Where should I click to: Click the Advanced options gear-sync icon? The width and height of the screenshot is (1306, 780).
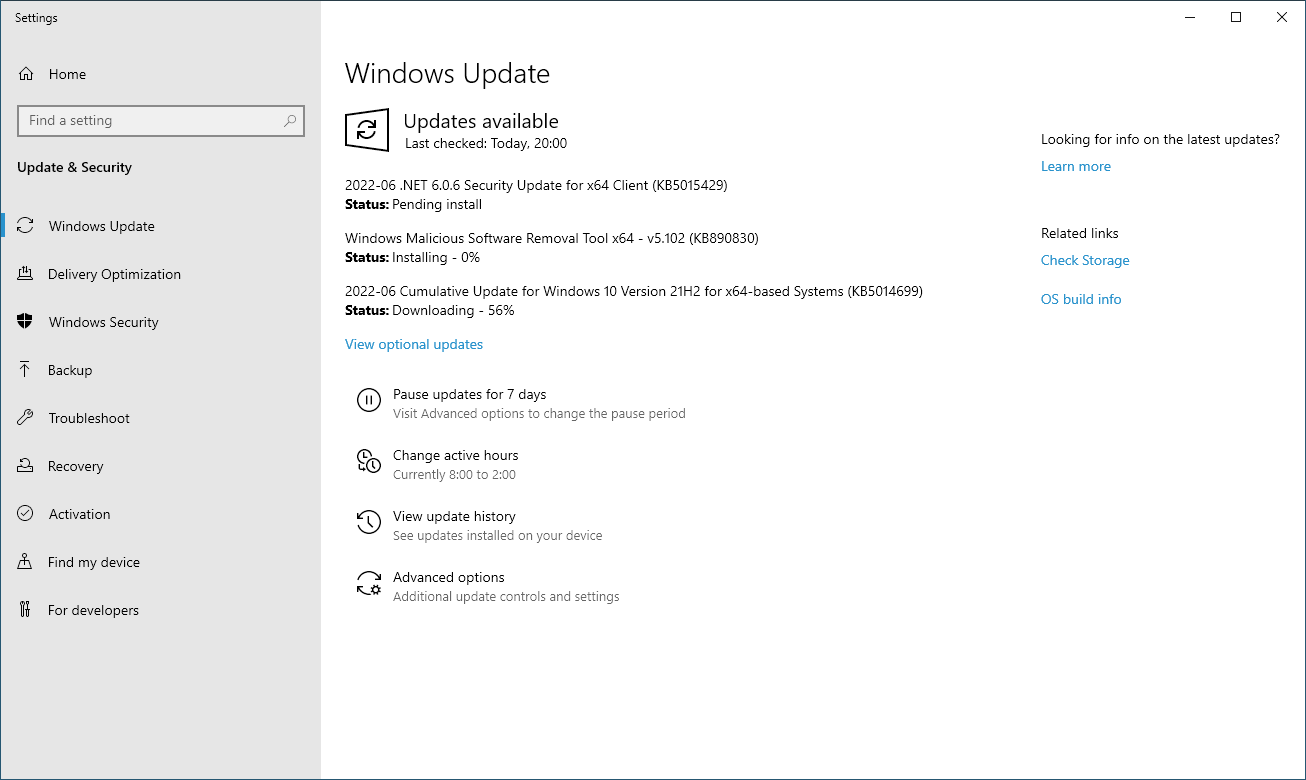tap(369, 583)
